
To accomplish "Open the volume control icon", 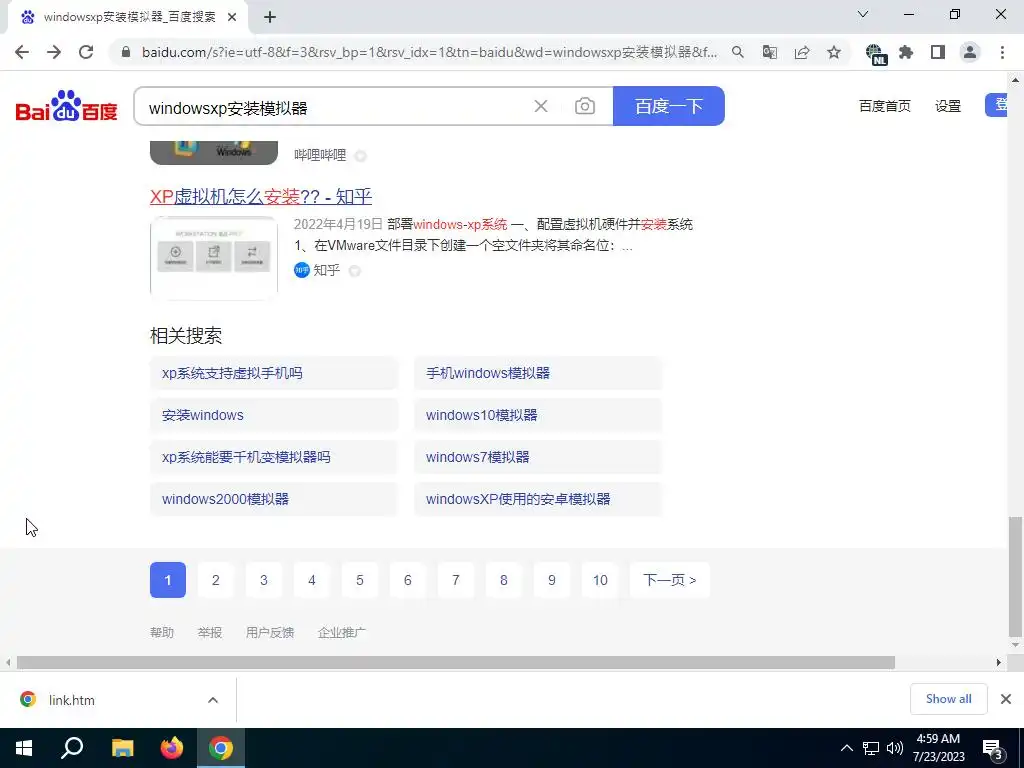I will 895,748.
